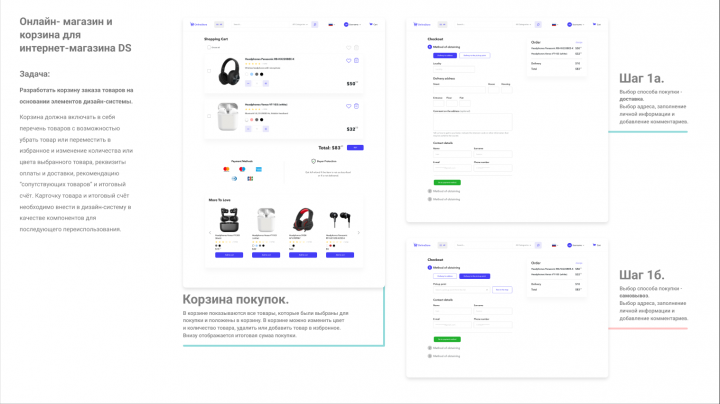Increase Honor earbuds quantity with plus button
This screenshot has width=720, height=404.
(265, 129)
